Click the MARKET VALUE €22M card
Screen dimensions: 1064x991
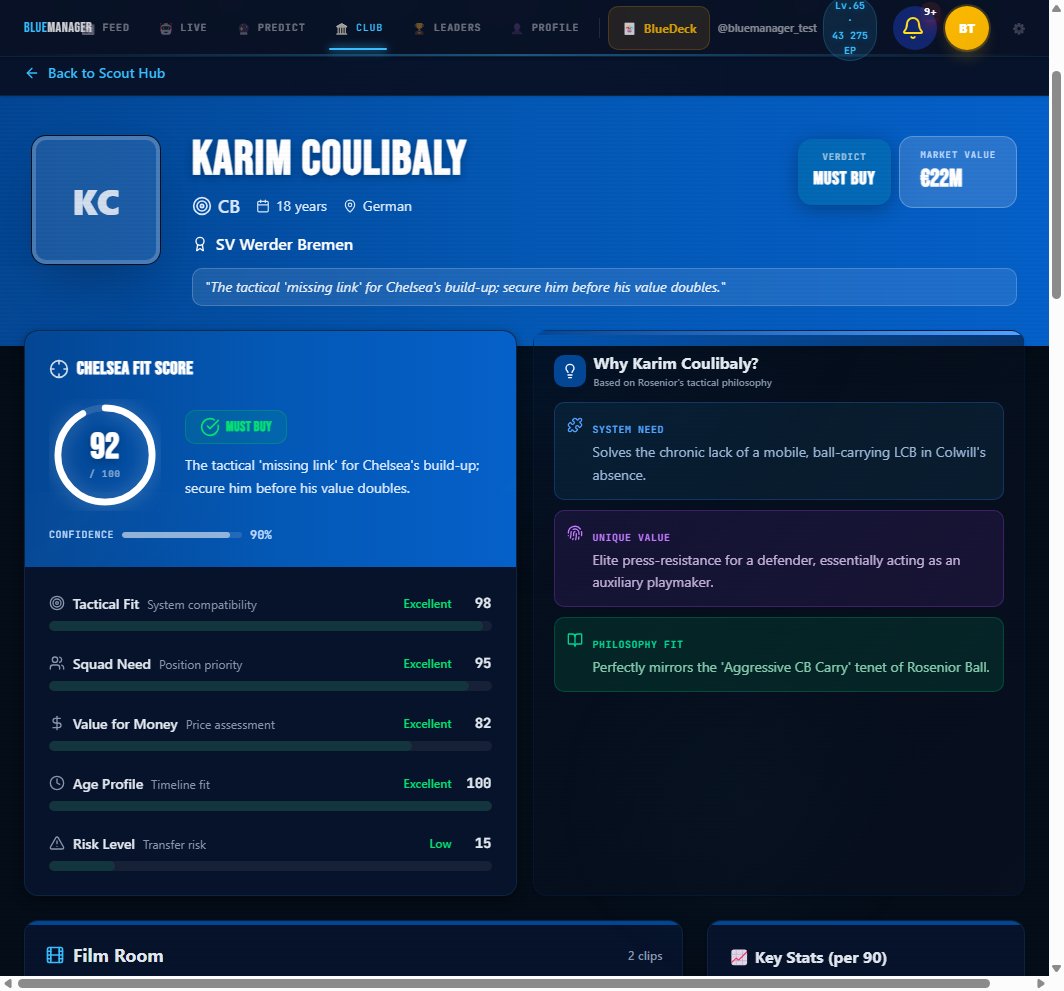point(957,172)
